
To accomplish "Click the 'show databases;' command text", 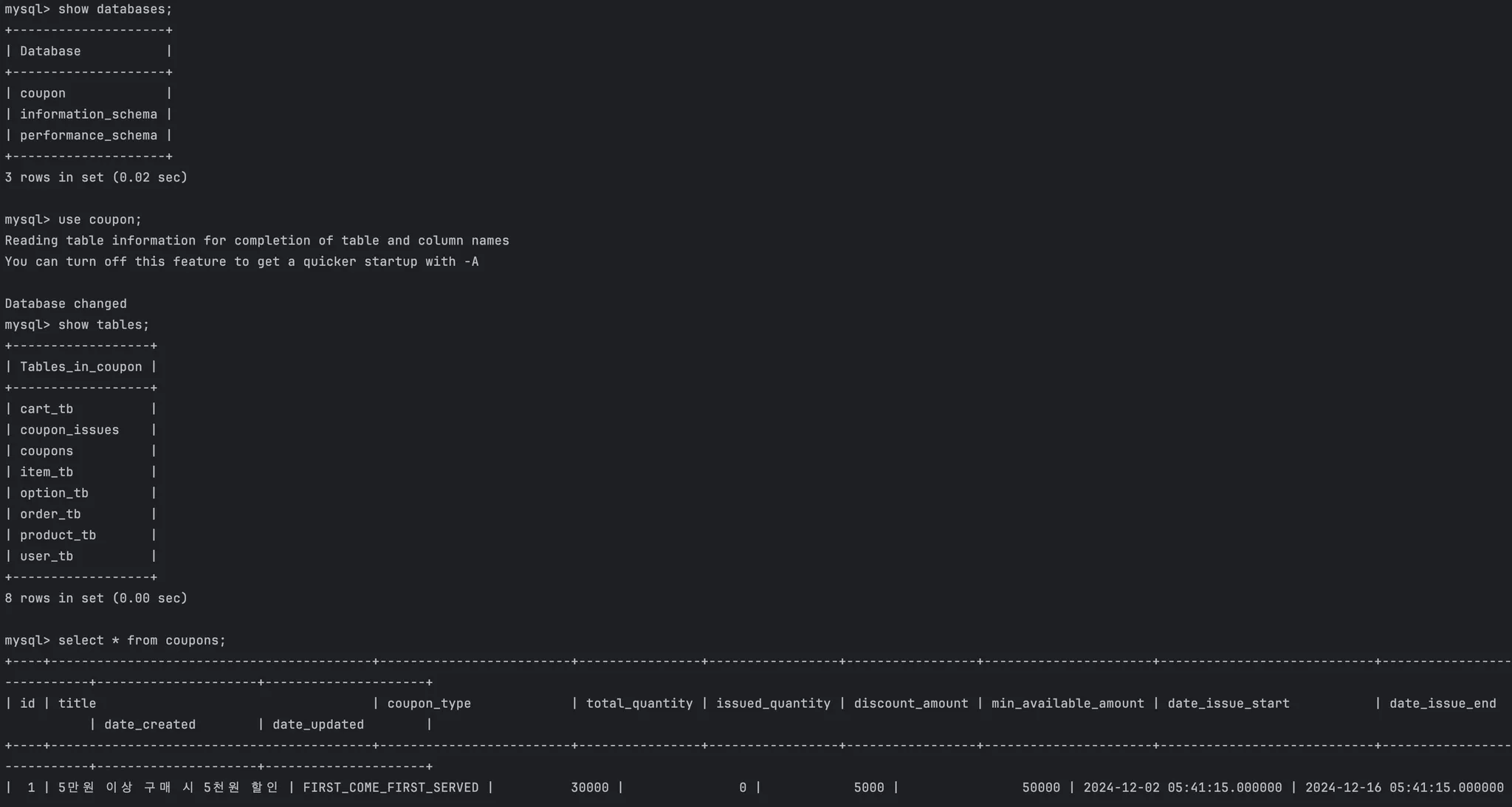I will [114, 10].
